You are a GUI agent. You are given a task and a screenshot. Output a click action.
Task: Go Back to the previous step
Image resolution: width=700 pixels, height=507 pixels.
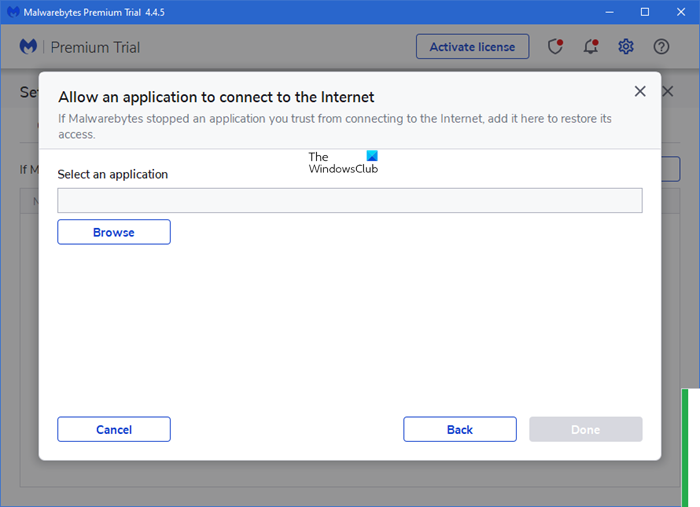[460, 429]
